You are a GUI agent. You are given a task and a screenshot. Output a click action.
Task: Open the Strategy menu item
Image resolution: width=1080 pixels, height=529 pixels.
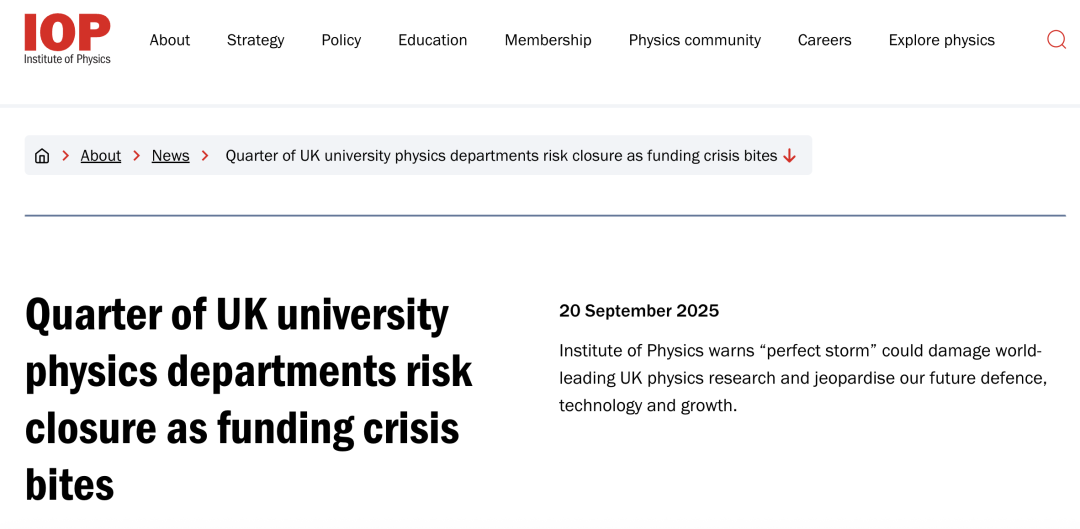coord(255,40)
